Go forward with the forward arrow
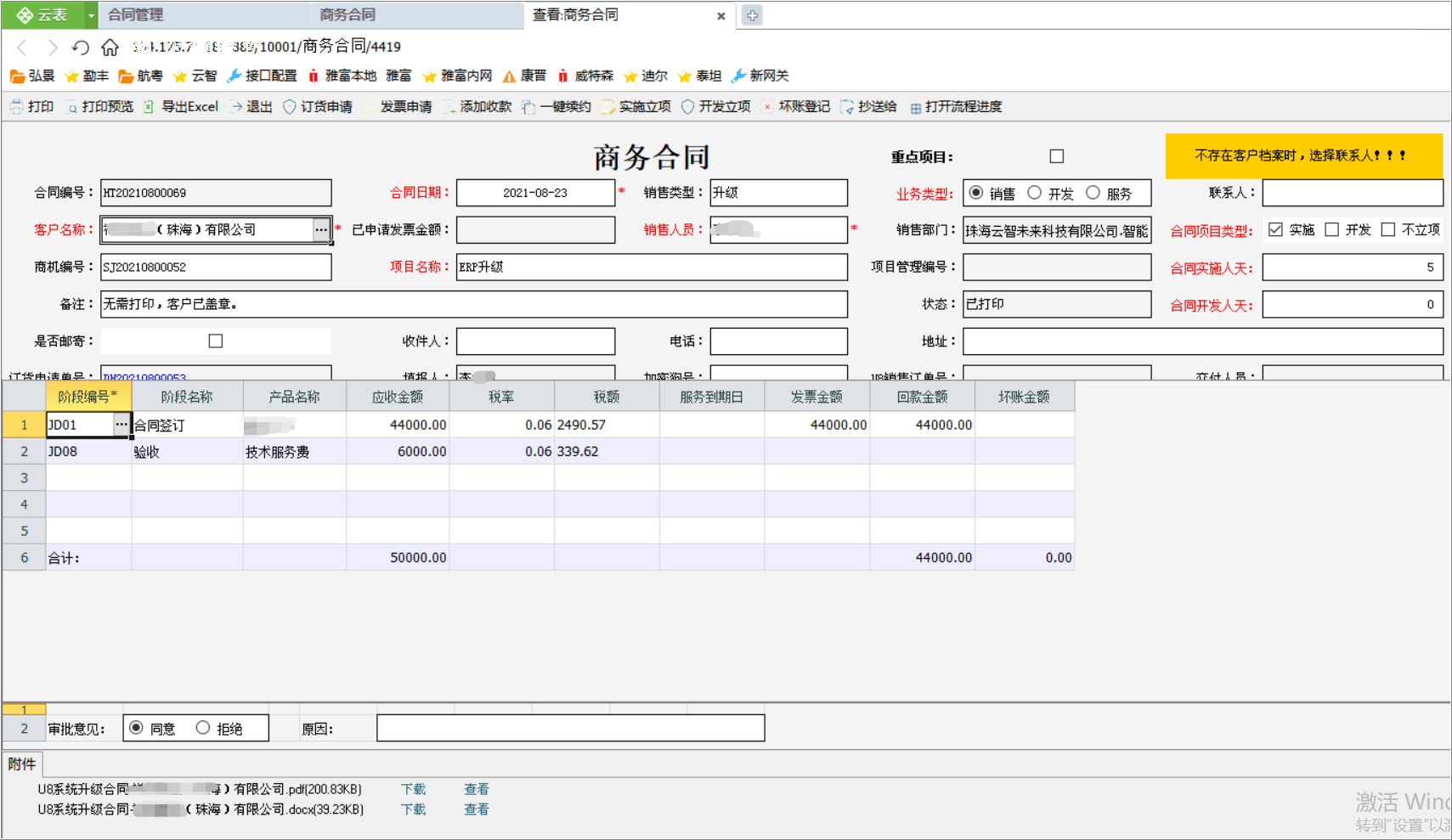This screenshot has width=1452, height=840. tap(53, 48)
